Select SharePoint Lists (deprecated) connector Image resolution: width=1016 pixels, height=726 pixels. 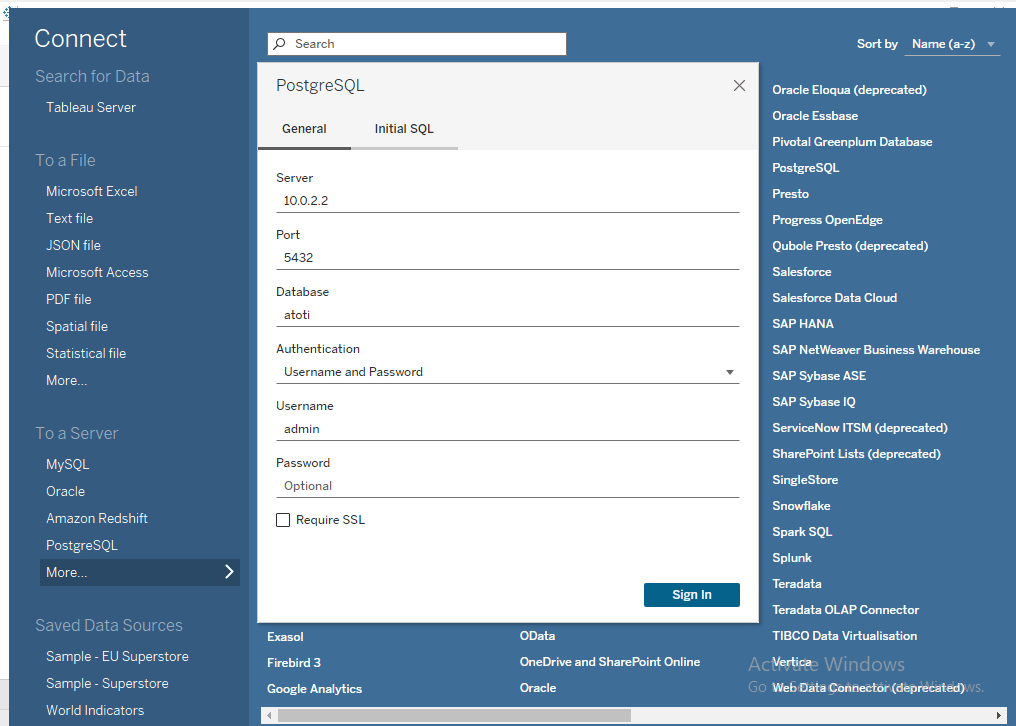tap(856, 454)
